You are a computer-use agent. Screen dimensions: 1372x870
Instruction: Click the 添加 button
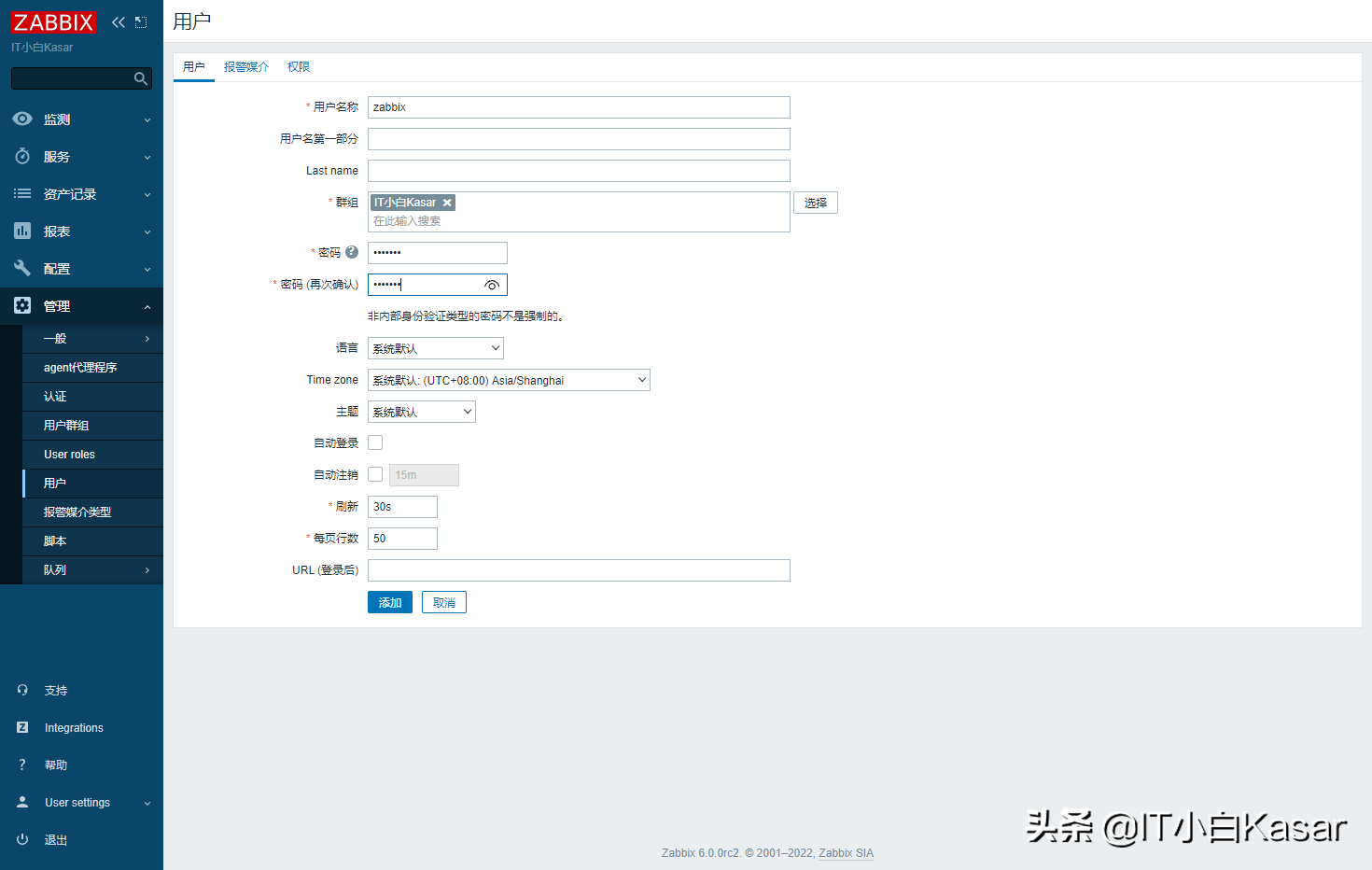(x=390, y=602)
